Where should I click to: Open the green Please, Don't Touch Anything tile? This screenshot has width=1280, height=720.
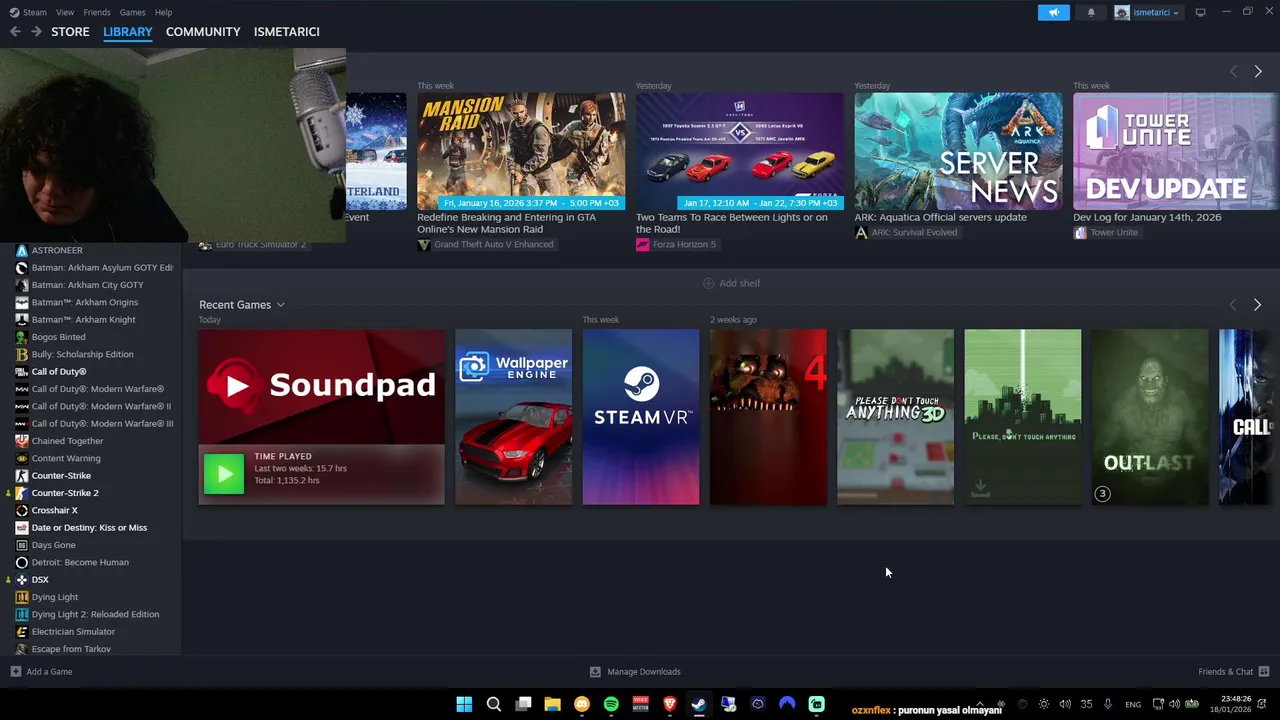(x=1022, y=417)
